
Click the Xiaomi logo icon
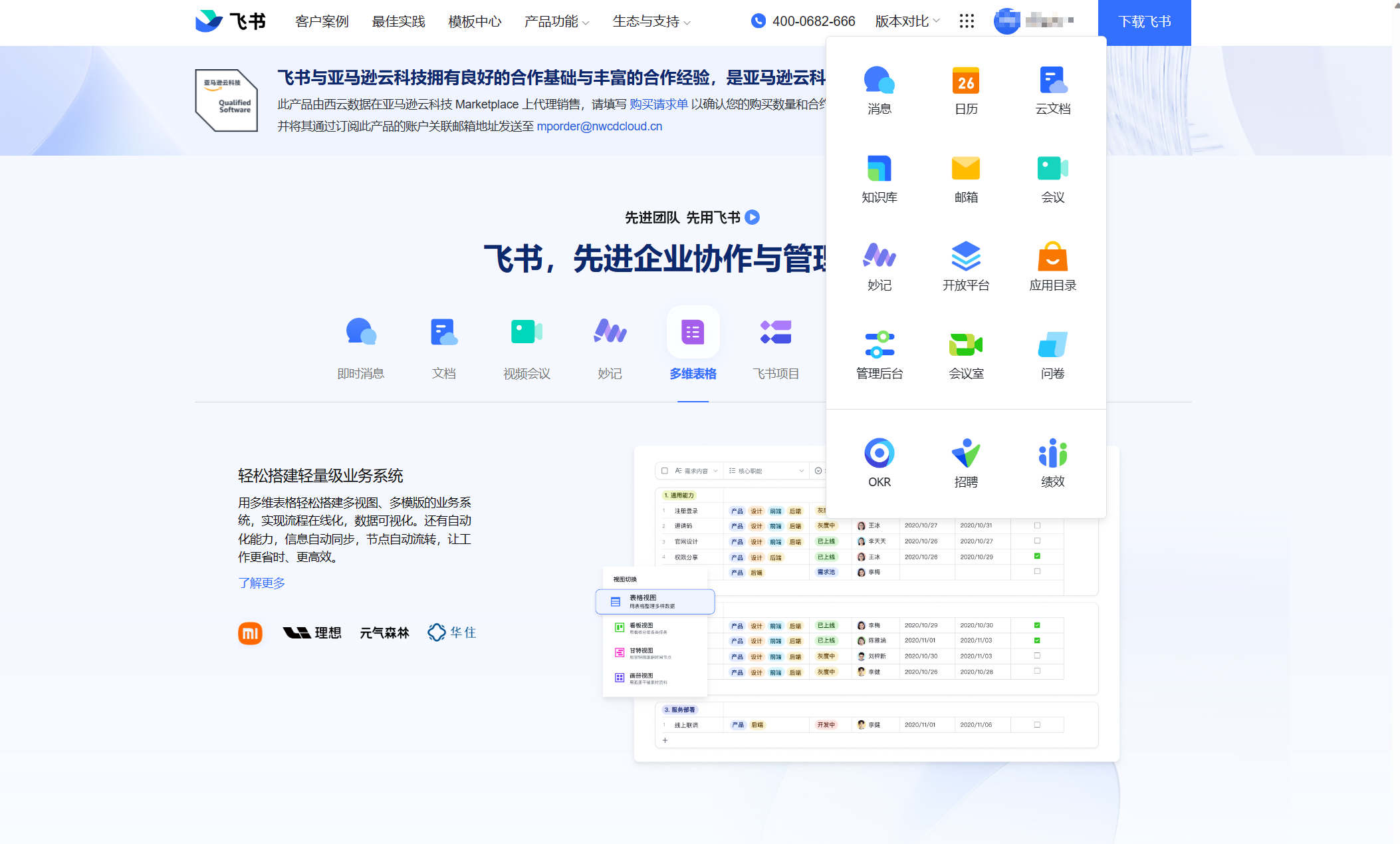(x=250, y=633)
